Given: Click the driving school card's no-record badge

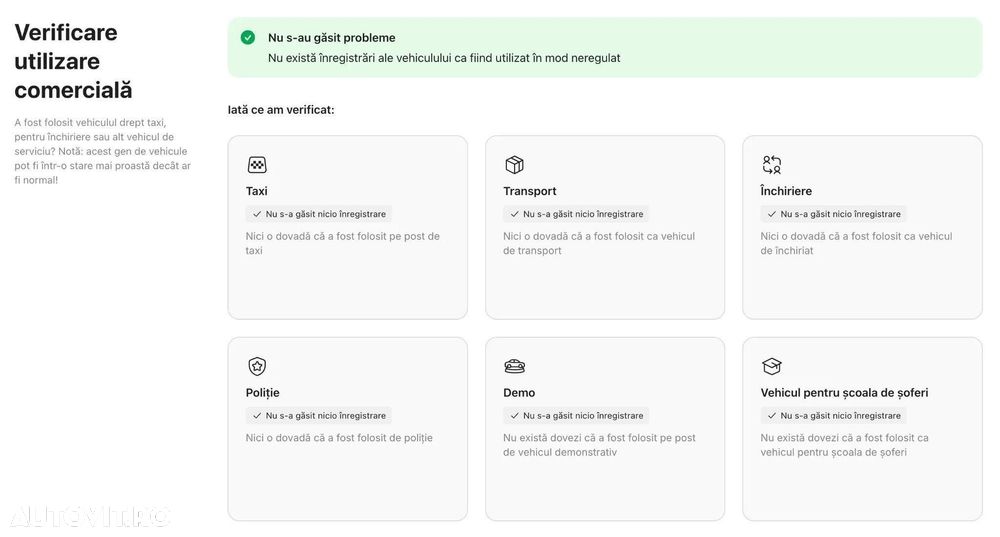Looking at the screenshot, I should (834, 416).
